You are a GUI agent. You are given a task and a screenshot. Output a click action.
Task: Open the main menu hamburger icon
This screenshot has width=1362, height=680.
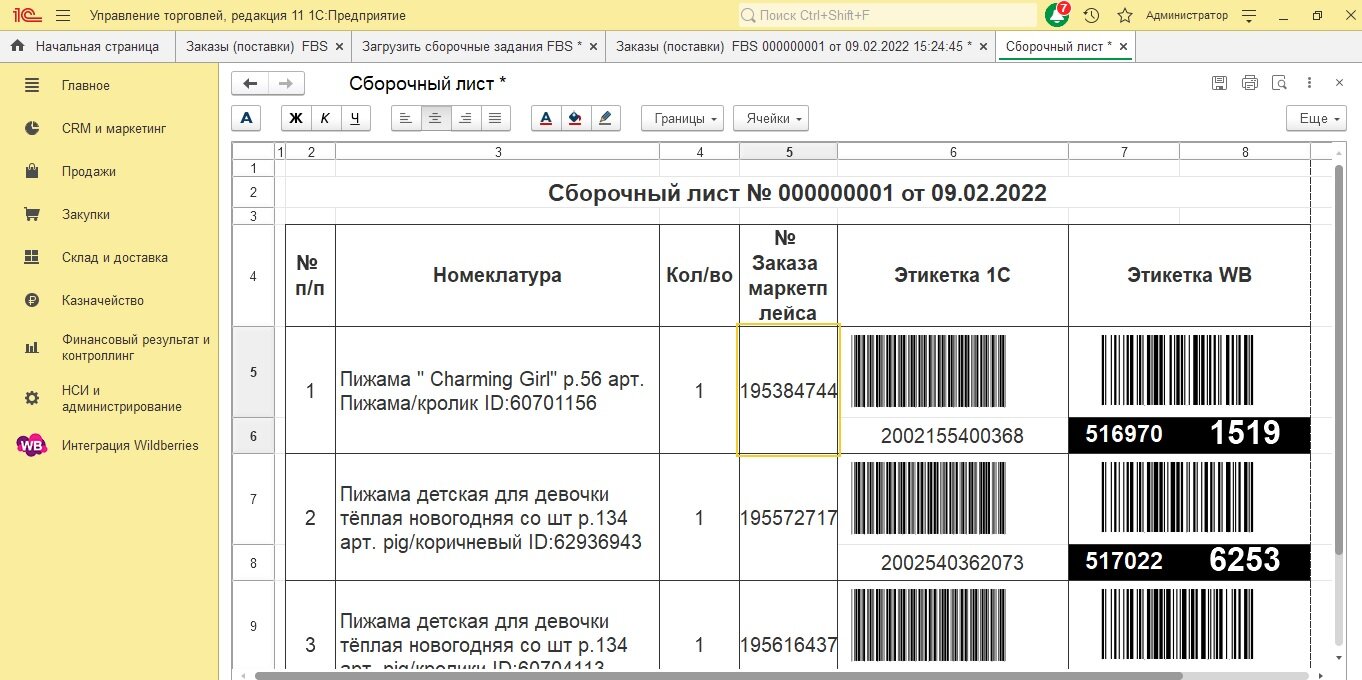[63, 16]
